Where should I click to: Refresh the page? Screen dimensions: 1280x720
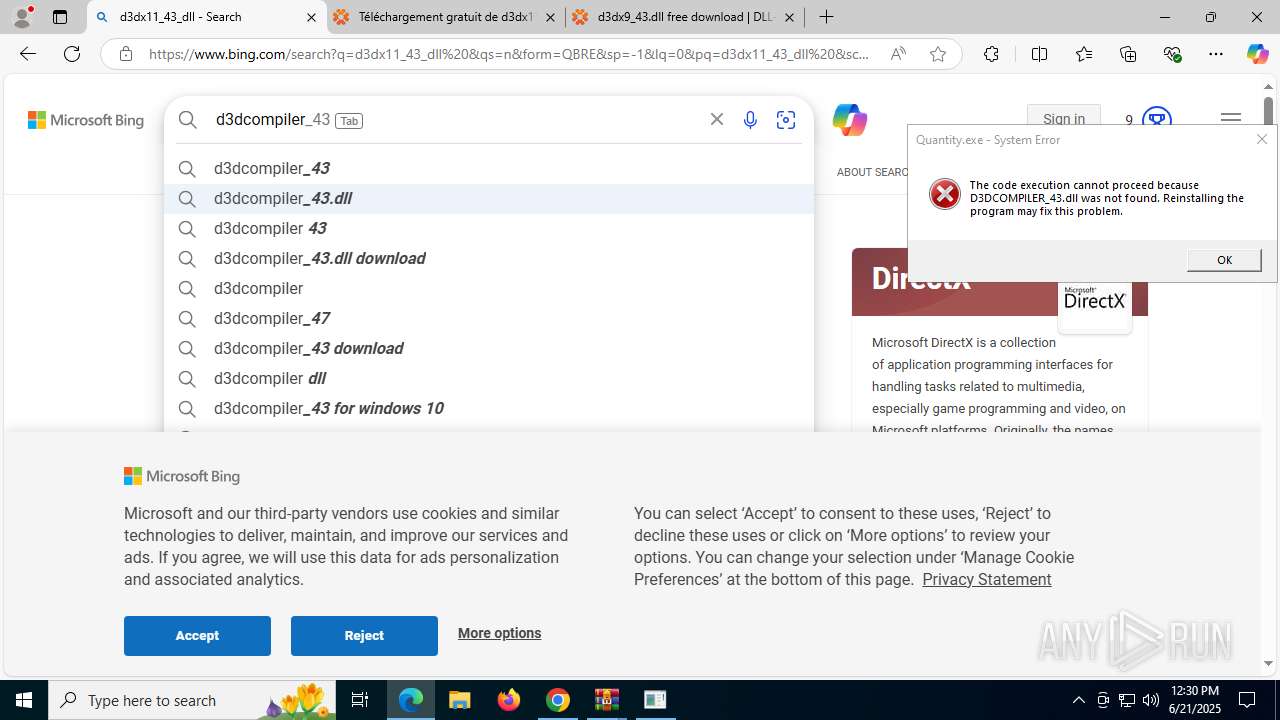tap(72, 54)
